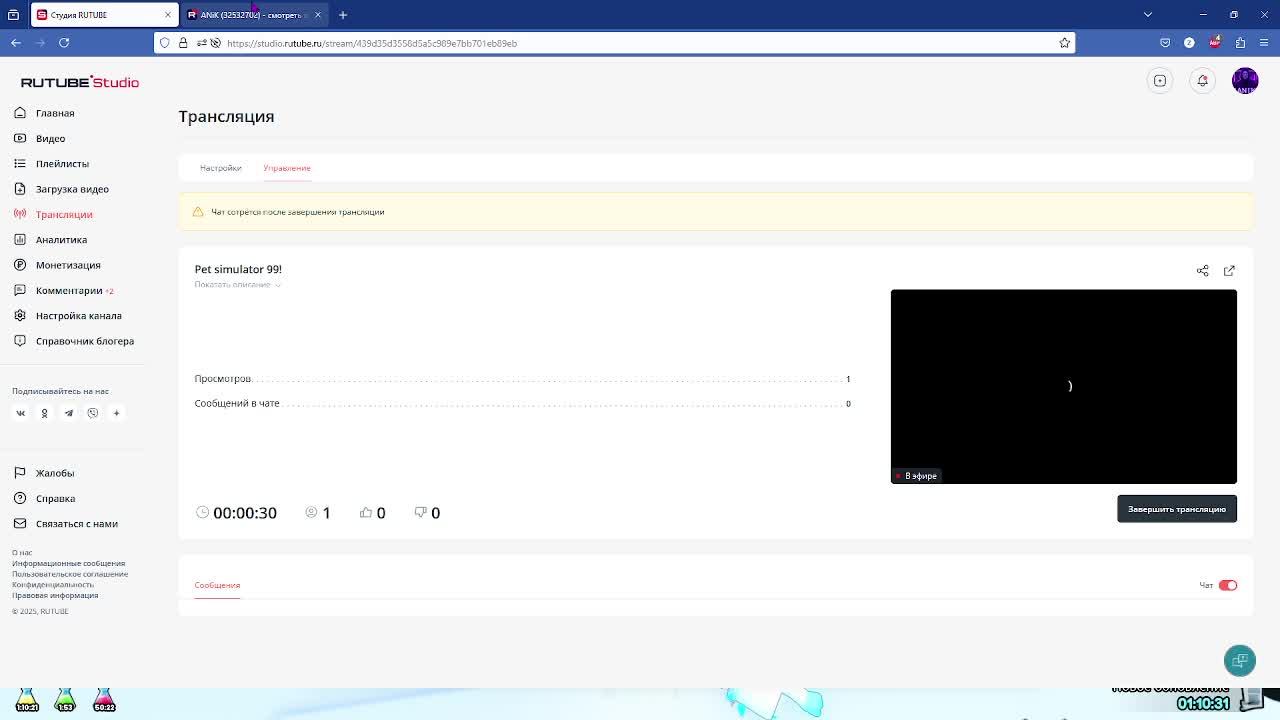Screen dimensions: 1280x720
Task: Open the Информационные сообщения footer link
Action: click(68, 563)
